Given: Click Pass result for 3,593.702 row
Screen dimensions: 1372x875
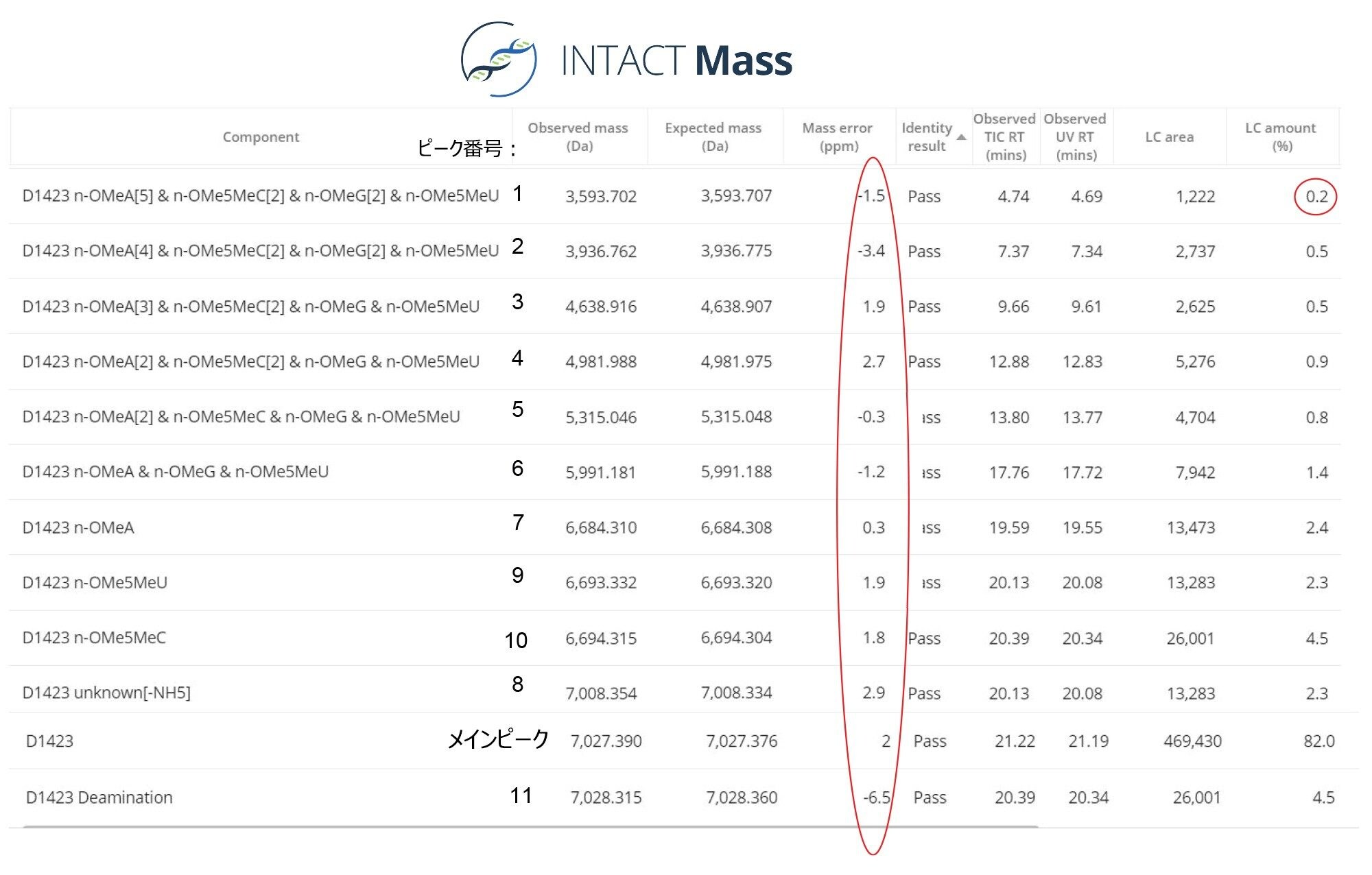Looking at the screenshot, I should pyautogui.click(x=924, y=196).
